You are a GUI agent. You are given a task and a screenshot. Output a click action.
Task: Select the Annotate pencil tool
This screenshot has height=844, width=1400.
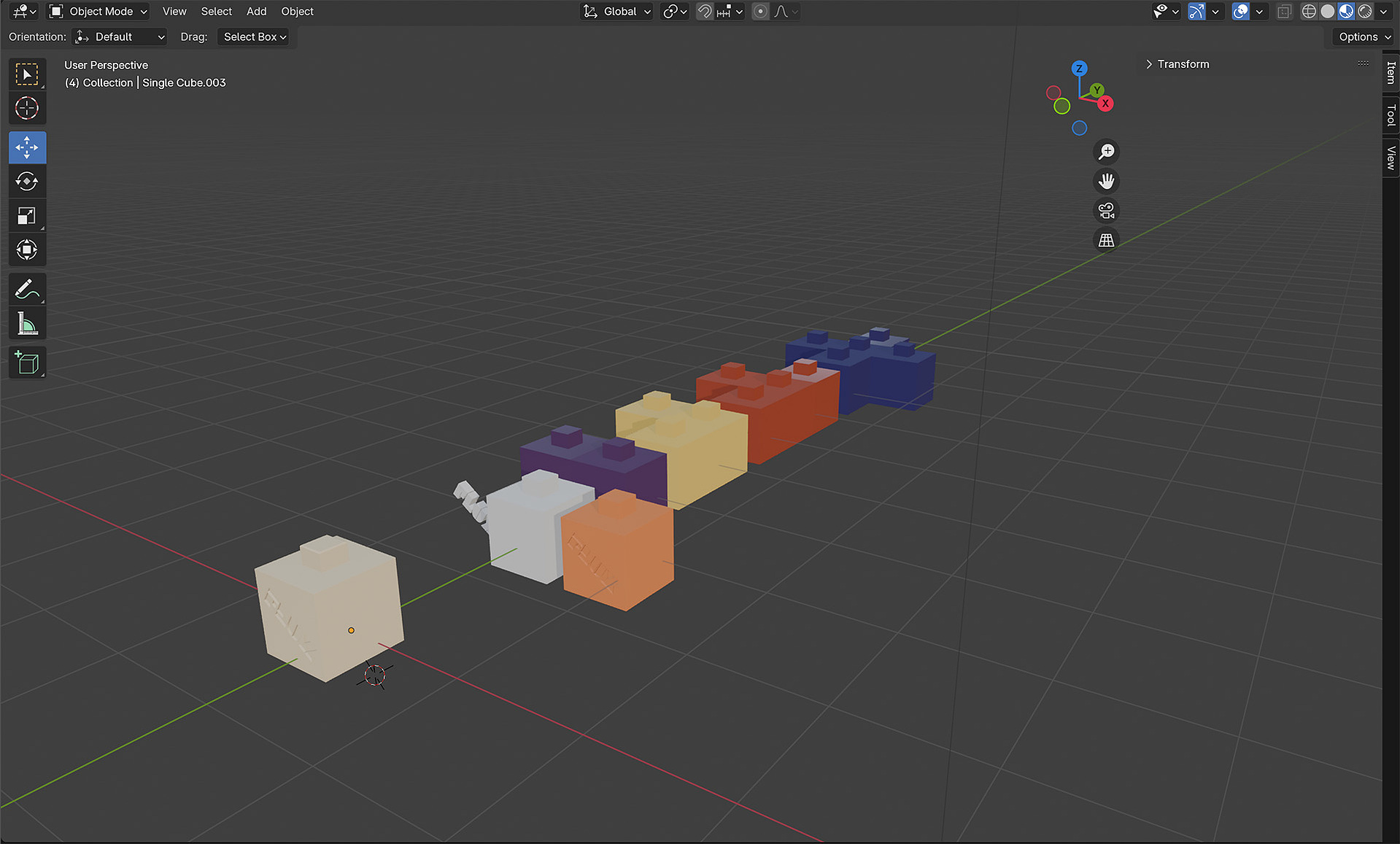click(27, 289)
